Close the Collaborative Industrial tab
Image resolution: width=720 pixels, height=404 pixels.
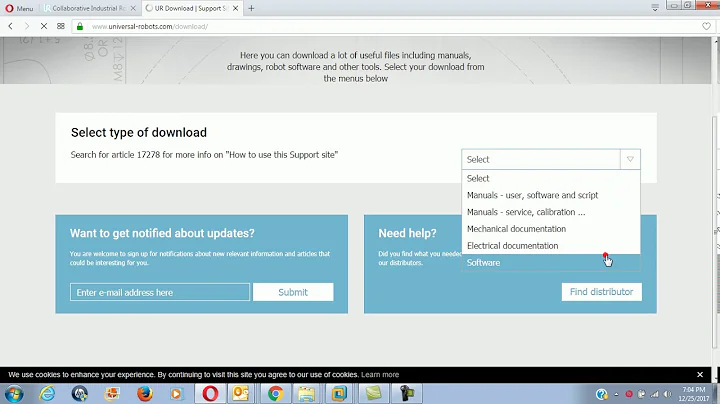pyautogui.click(x=133, y=8)
